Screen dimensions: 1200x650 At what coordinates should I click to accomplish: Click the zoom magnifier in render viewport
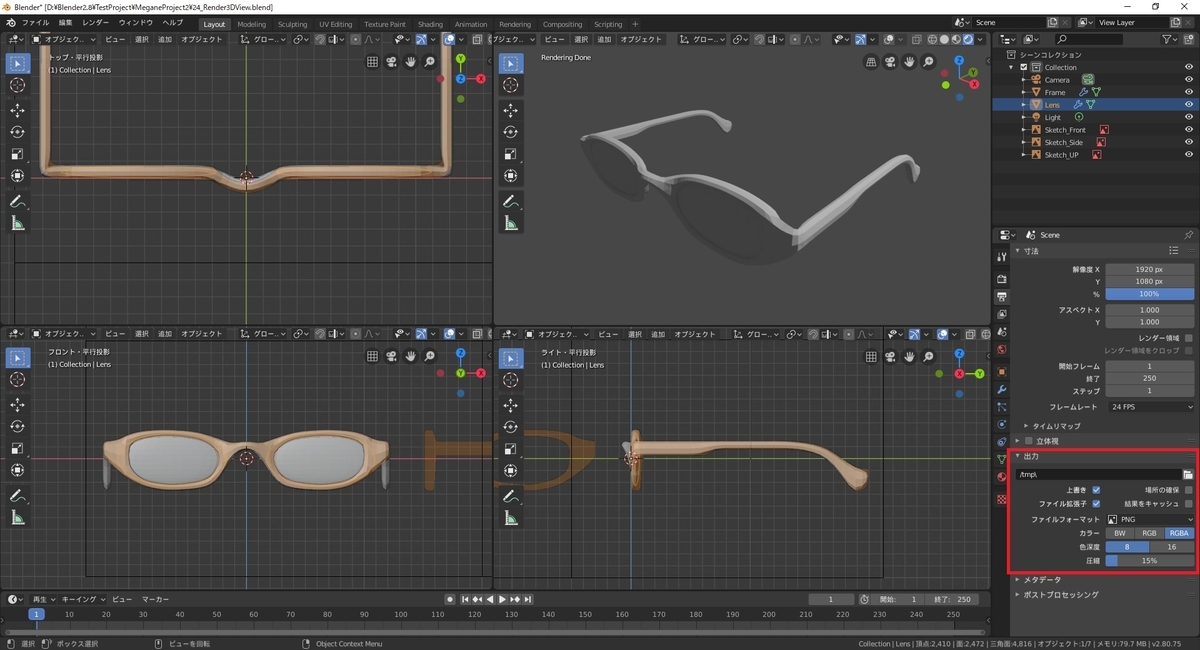pos(928,62)
